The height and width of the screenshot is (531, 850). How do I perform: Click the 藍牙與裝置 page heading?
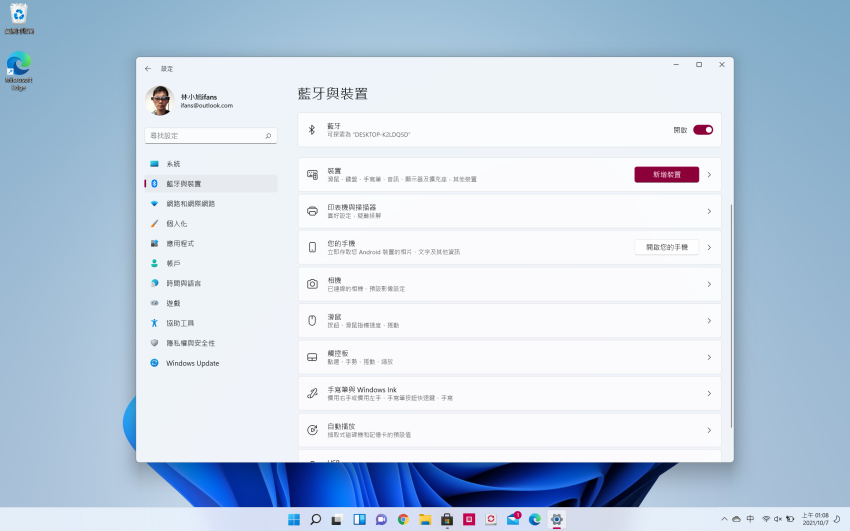pos(333,94)
